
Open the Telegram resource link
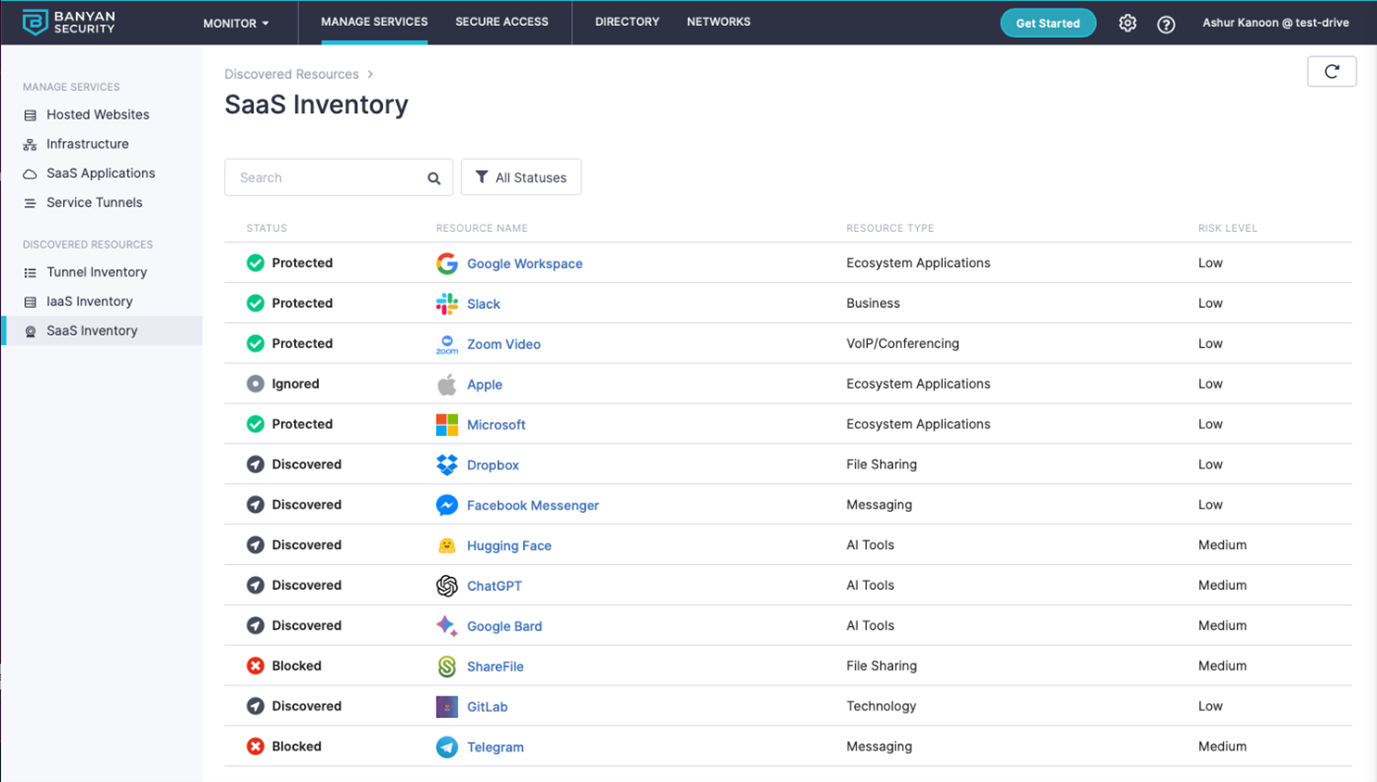(x=495, y=747)
